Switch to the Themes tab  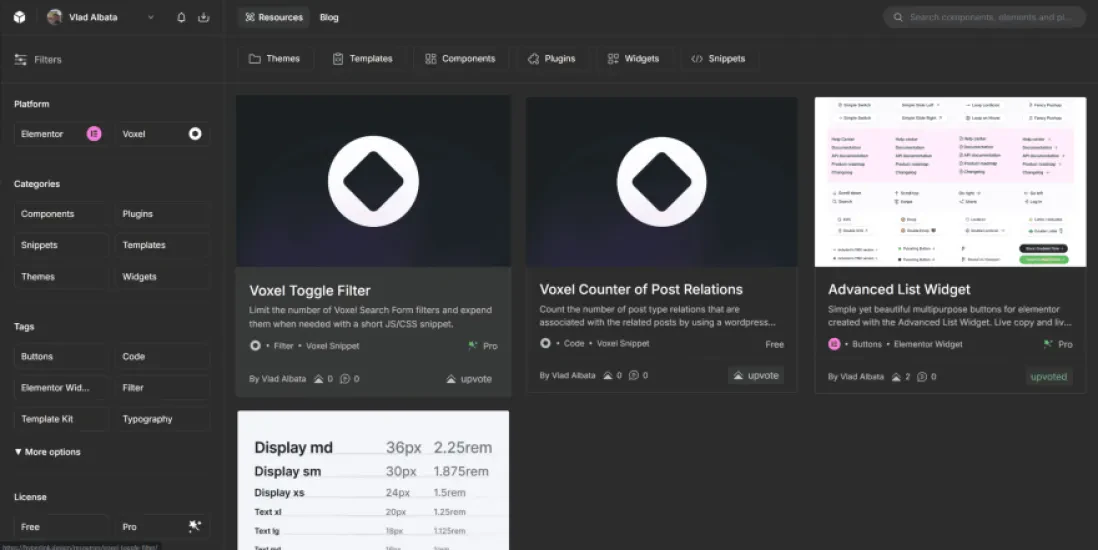pyautogui.click(x=274, y=59)
